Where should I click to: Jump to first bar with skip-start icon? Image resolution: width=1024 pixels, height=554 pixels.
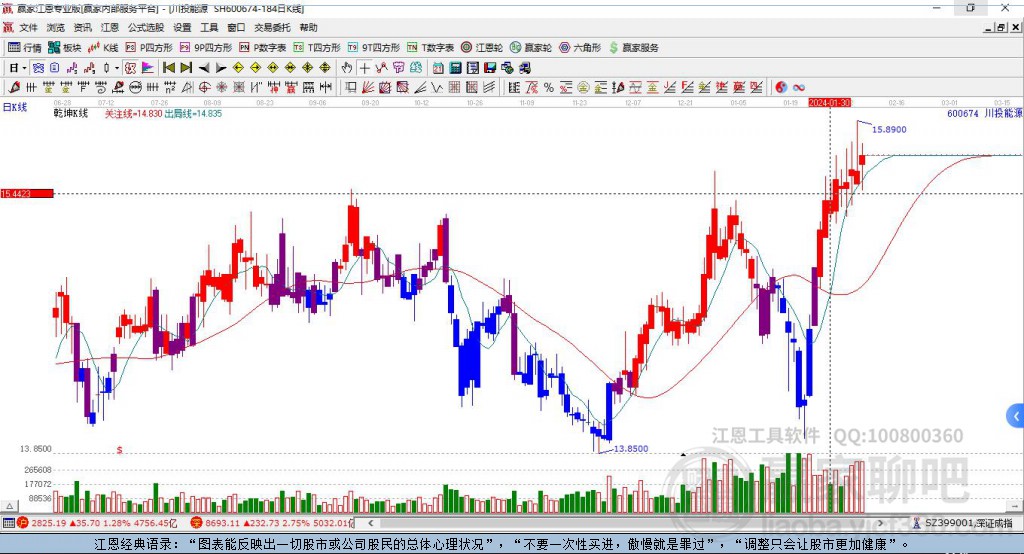pos(168,67)
